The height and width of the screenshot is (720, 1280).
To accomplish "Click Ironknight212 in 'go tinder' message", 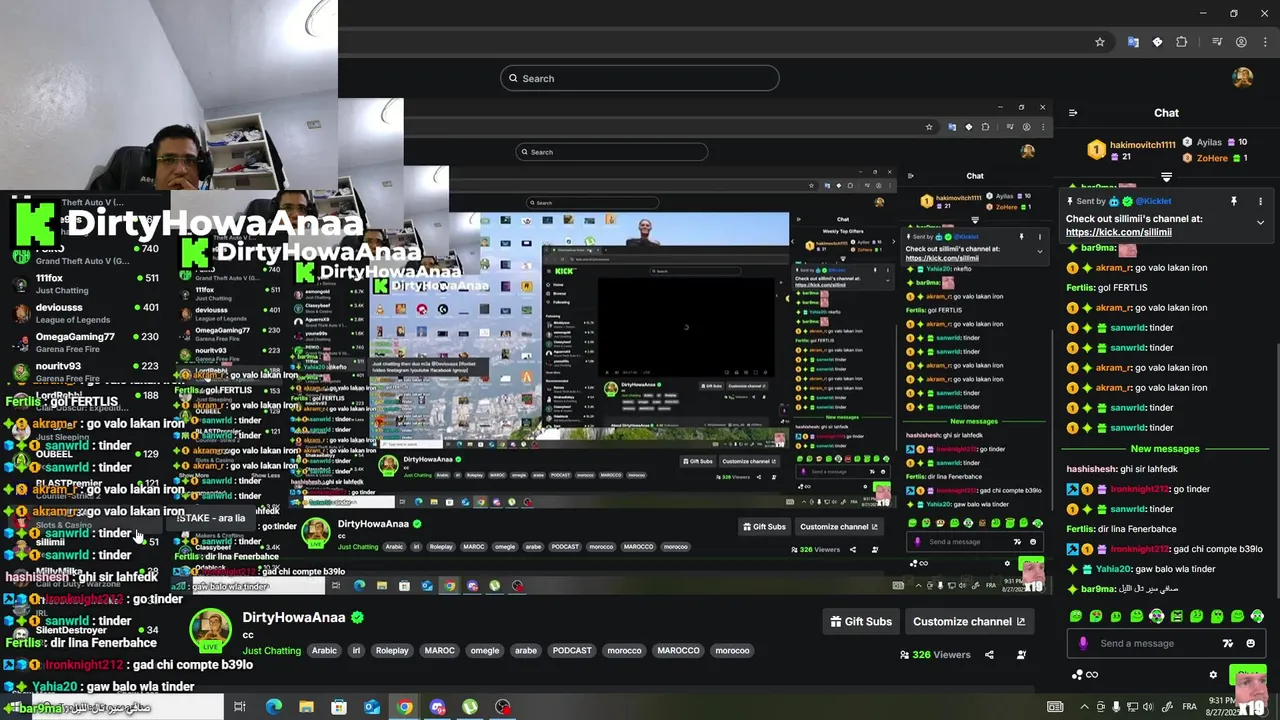I will [x=1139, y=489].
